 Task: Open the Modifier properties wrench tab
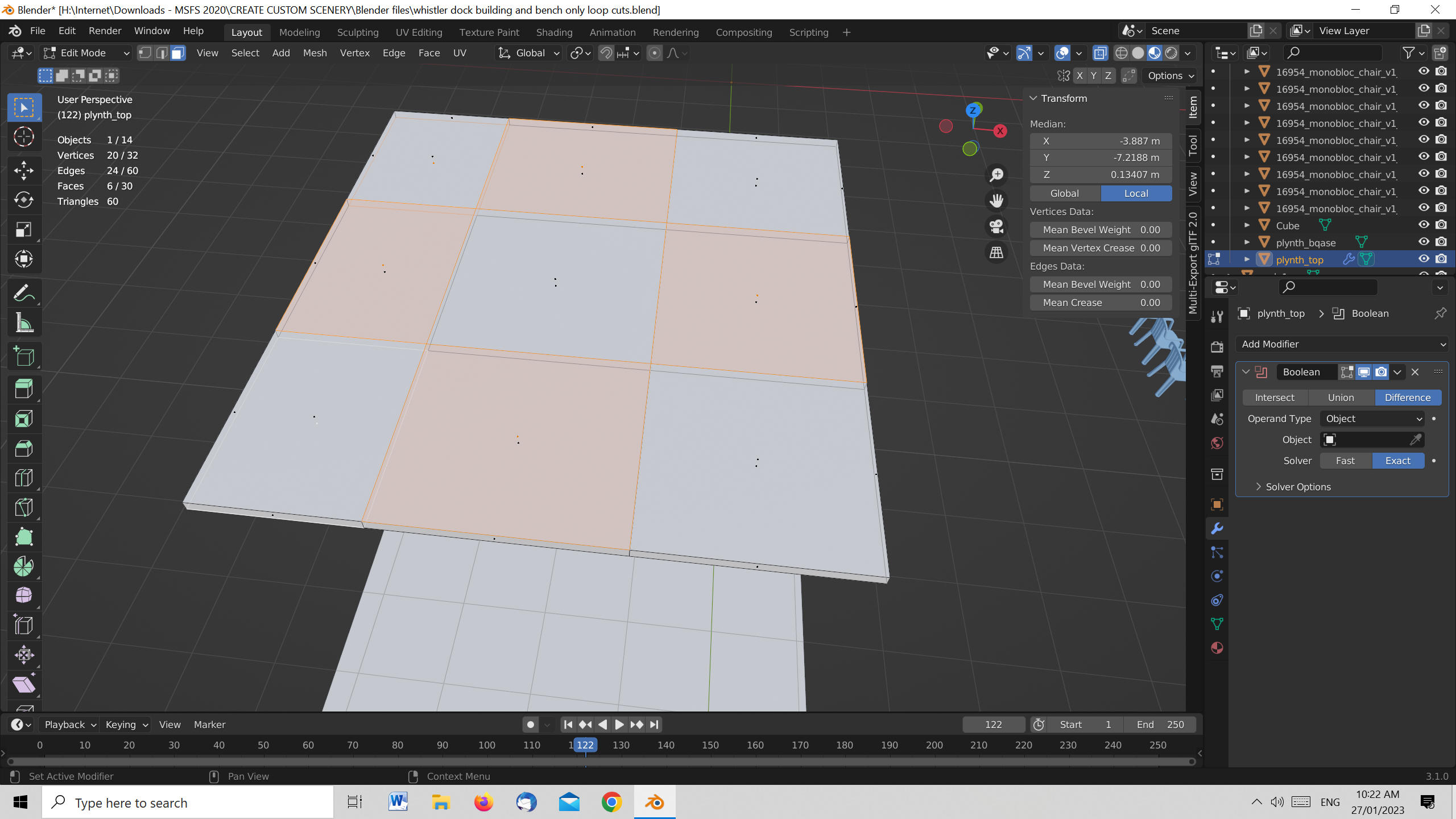tap(1217, 528)
